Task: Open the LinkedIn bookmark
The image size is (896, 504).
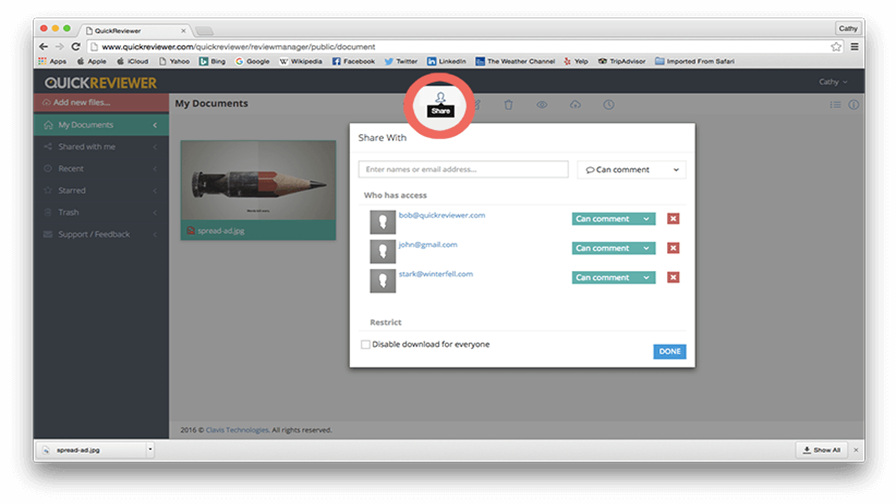Action: tap(446, 61)
